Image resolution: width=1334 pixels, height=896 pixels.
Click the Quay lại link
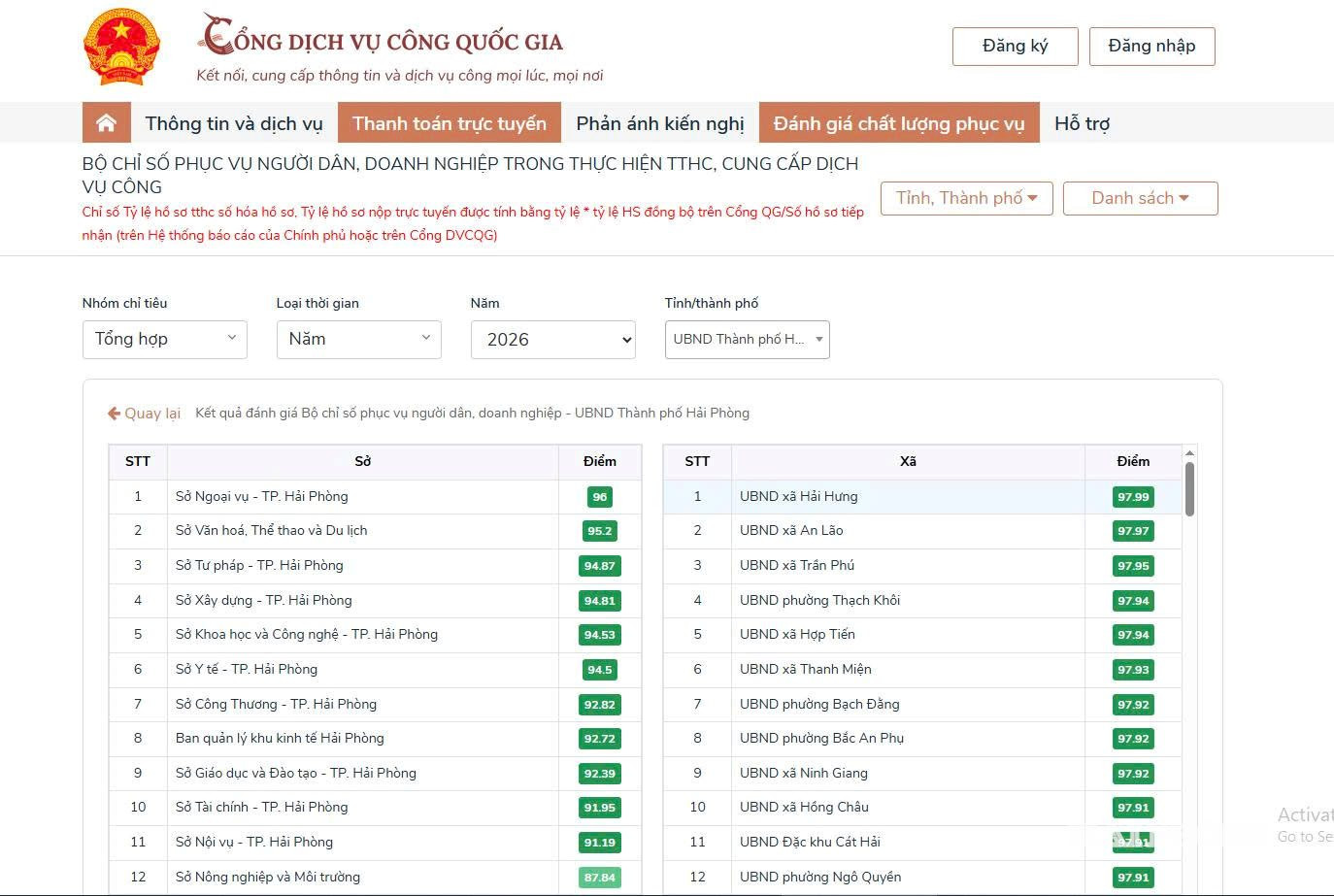click(144, 414)
